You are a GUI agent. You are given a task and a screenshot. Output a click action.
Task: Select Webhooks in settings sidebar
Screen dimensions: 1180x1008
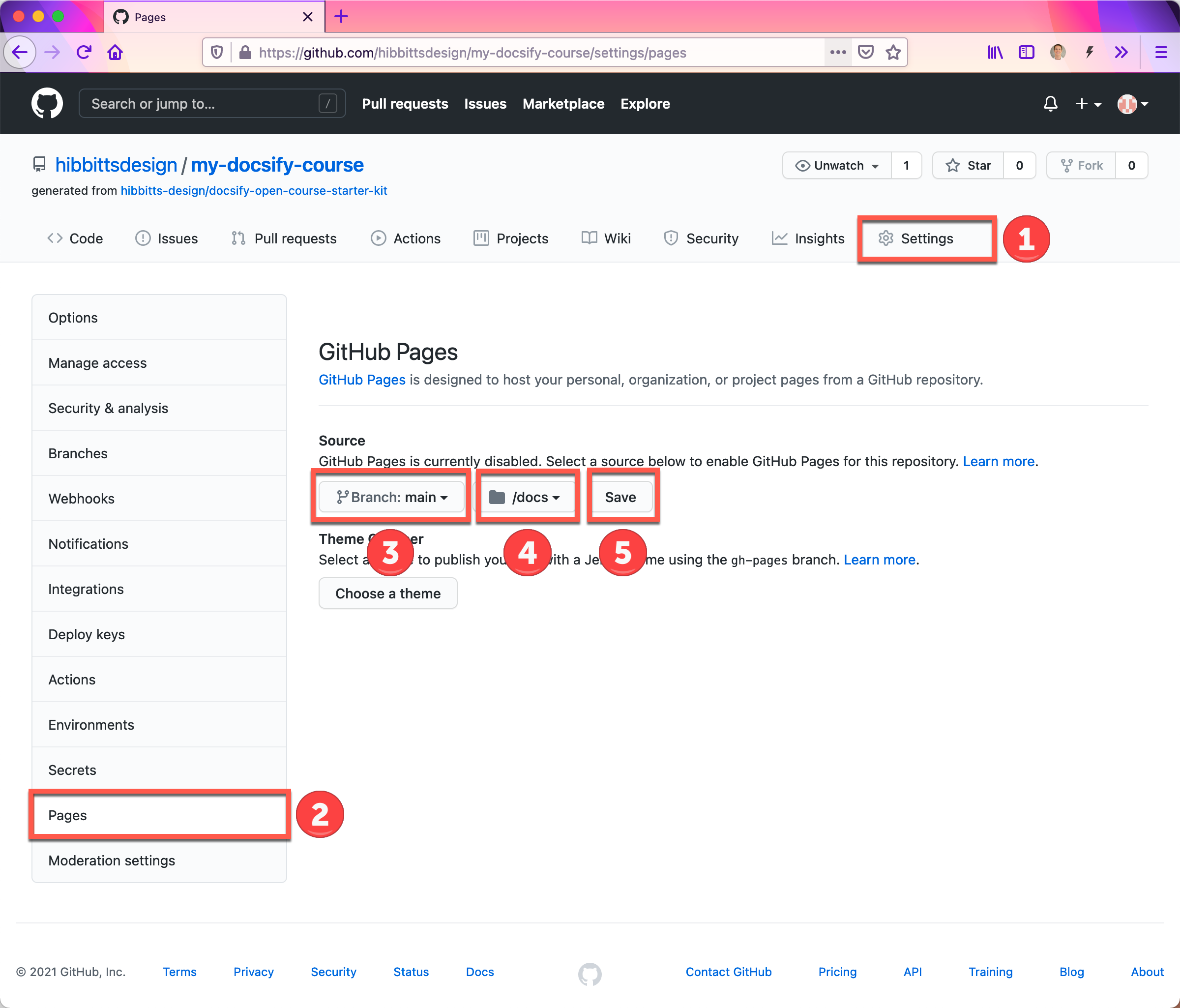[82, 498]
